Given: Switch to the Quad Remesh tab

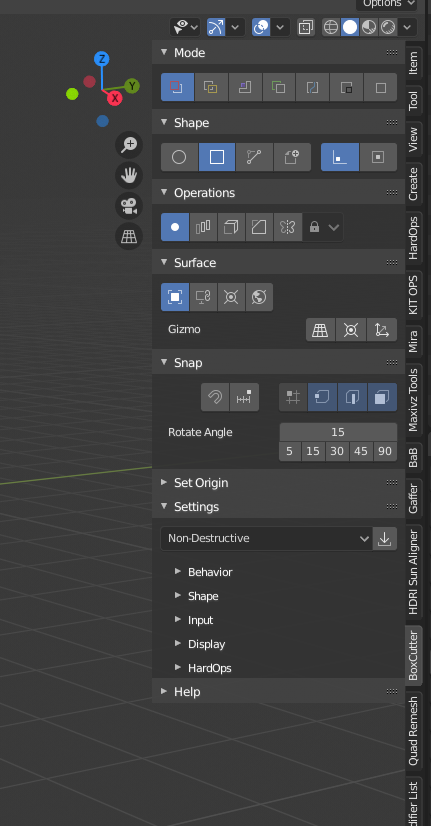Looking at the screenshot, I should (x=414, y=731).
